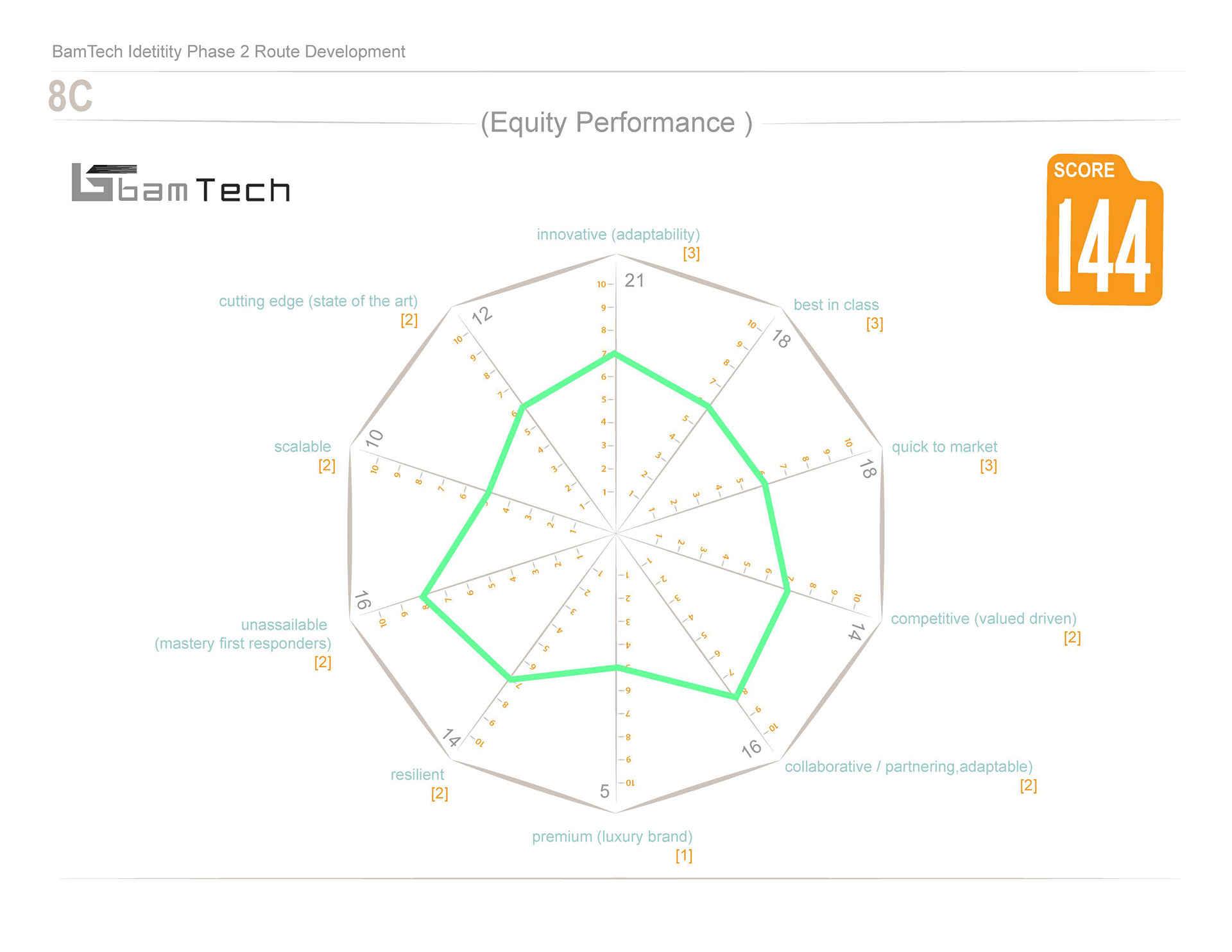Click the BamTech logo
The height and width of the screenshot is (952, 1232).
pyautogui.click(x=180, y=183)
